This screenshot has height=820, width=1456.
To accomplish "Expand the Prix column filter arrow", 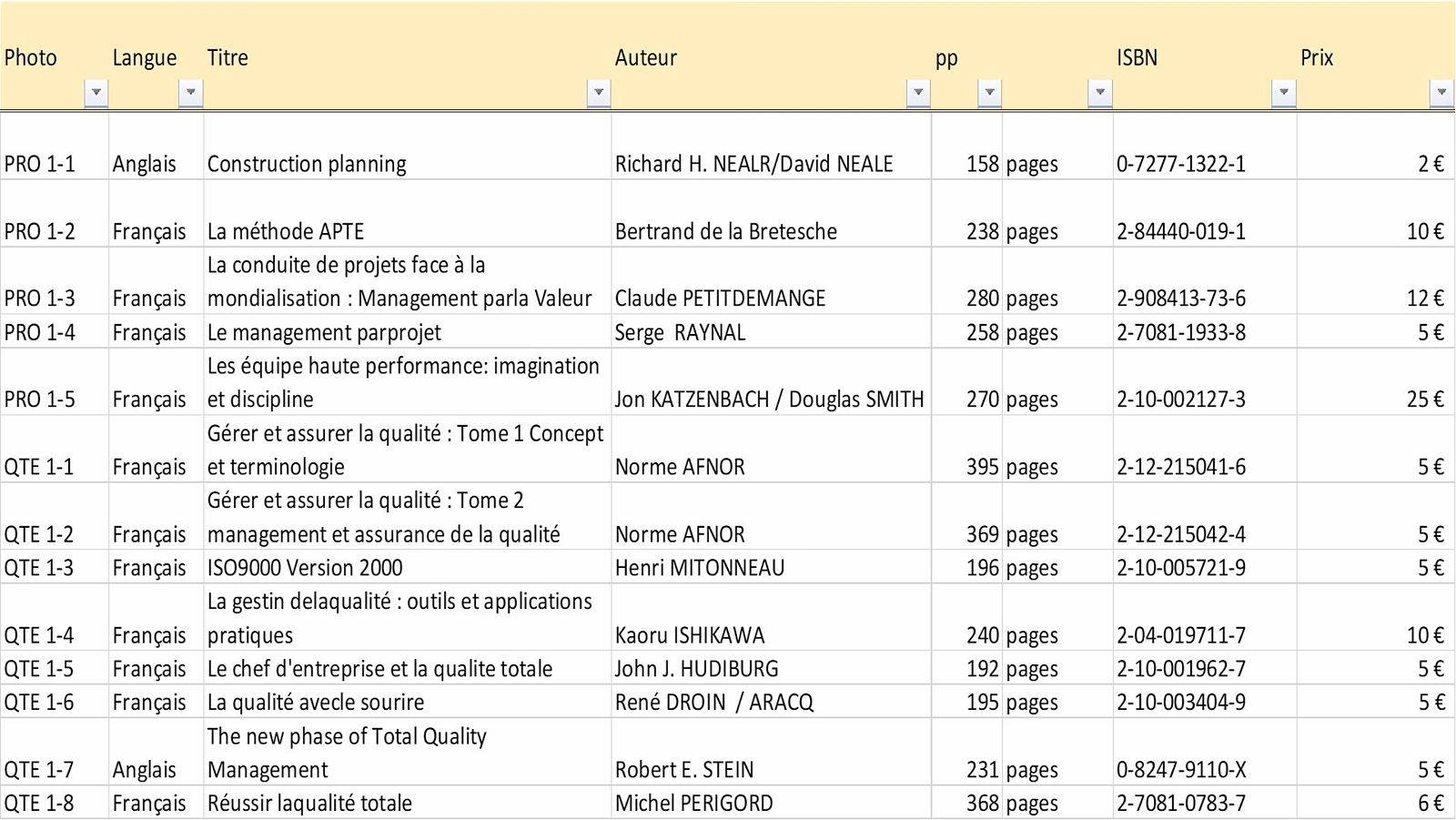I will pos(1441,93).
